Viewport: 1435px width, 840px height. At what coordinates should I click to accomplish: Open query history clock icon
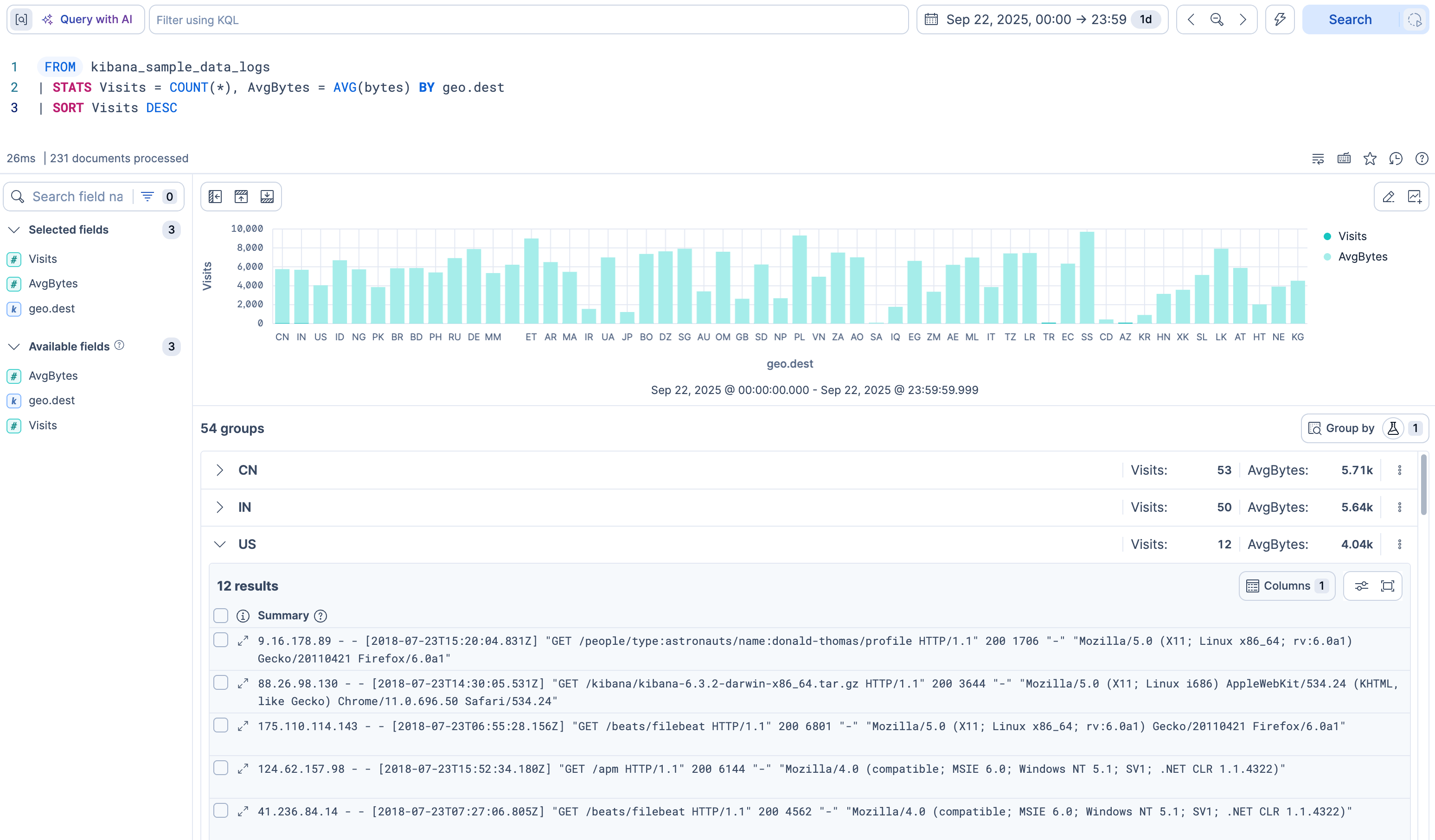[x=1396, y=159]
